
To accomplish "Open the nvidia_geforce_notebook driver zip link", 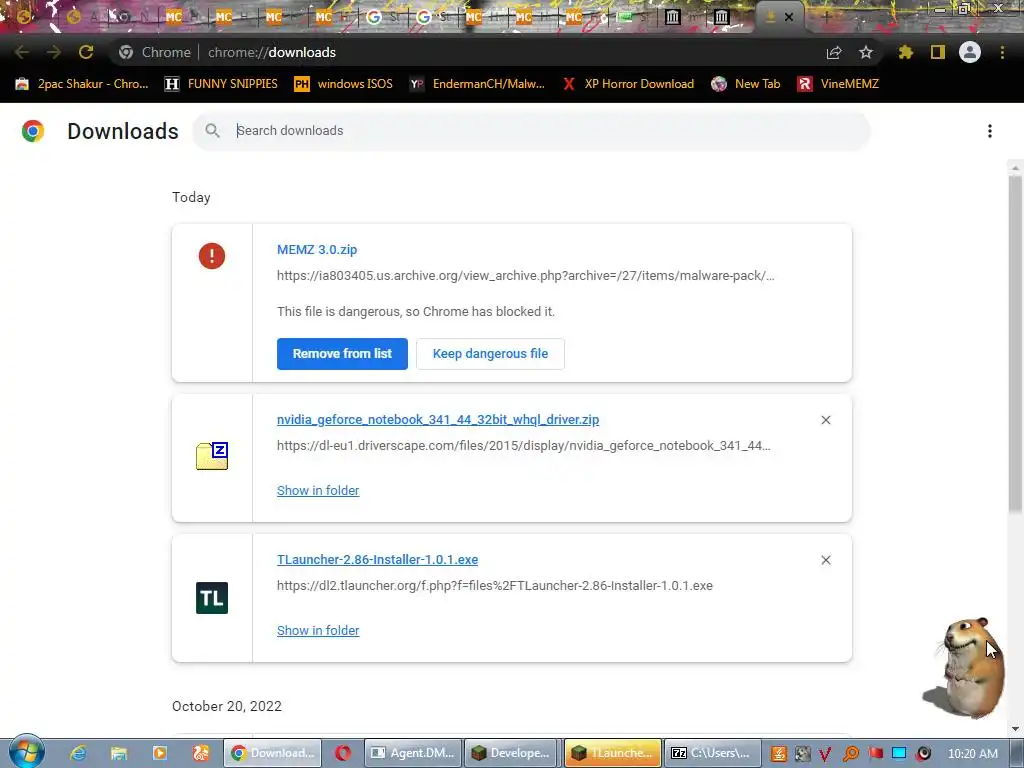I will coord(438,420).
